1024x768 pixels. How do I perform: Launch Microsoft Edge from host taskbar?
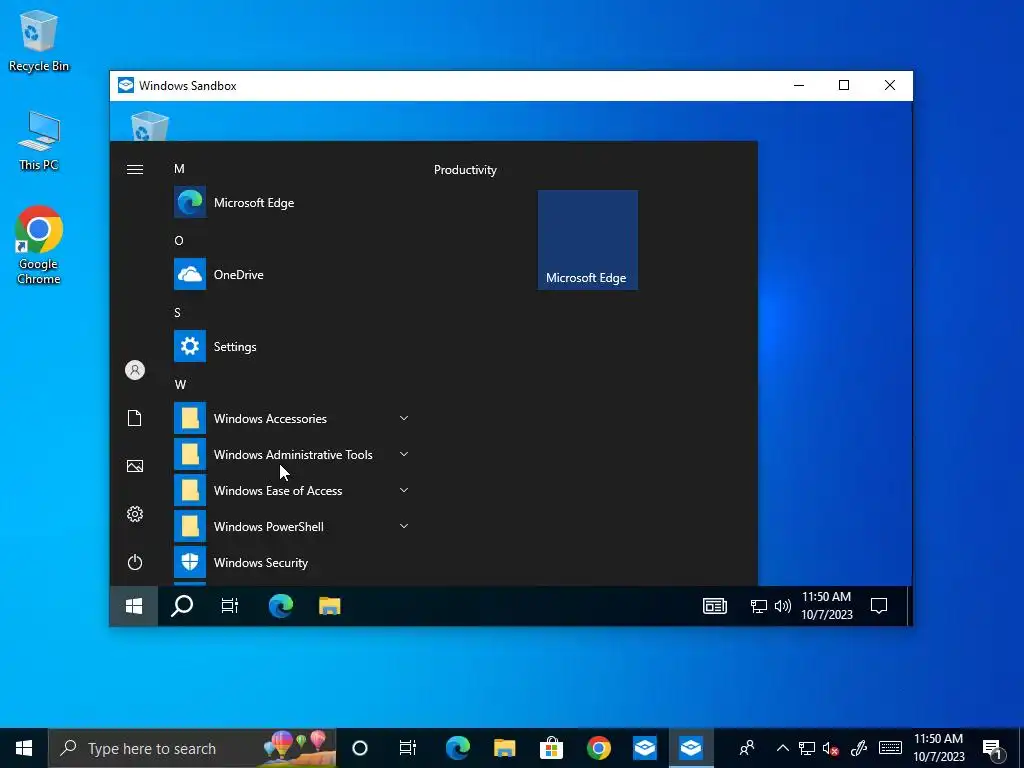tap(457, 748)
